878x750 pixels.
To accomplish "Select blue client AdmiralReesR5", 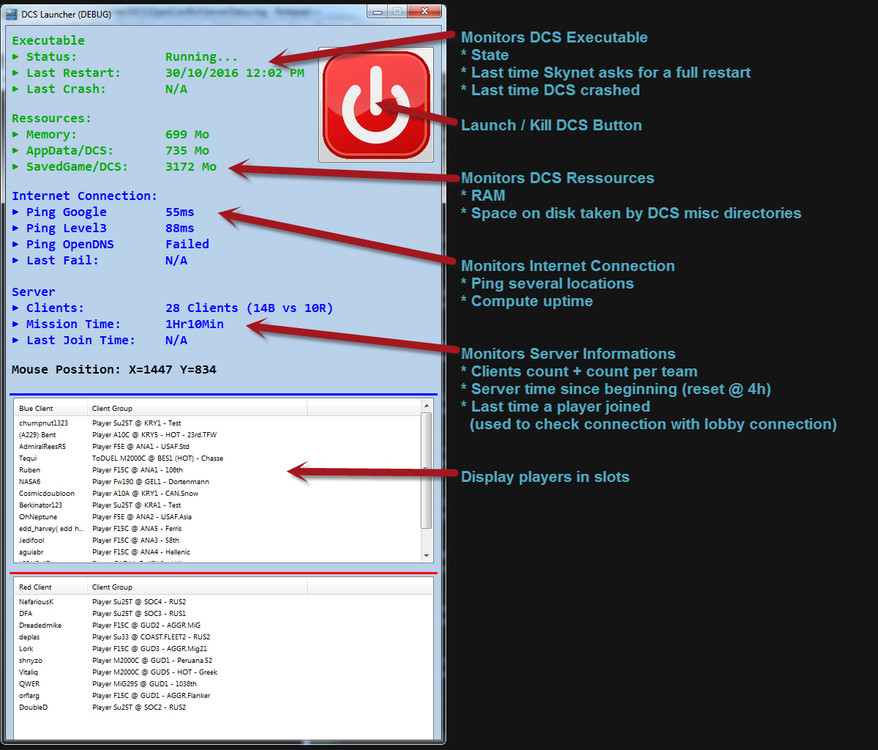I will pyautogui.click(x=42, y=446).
